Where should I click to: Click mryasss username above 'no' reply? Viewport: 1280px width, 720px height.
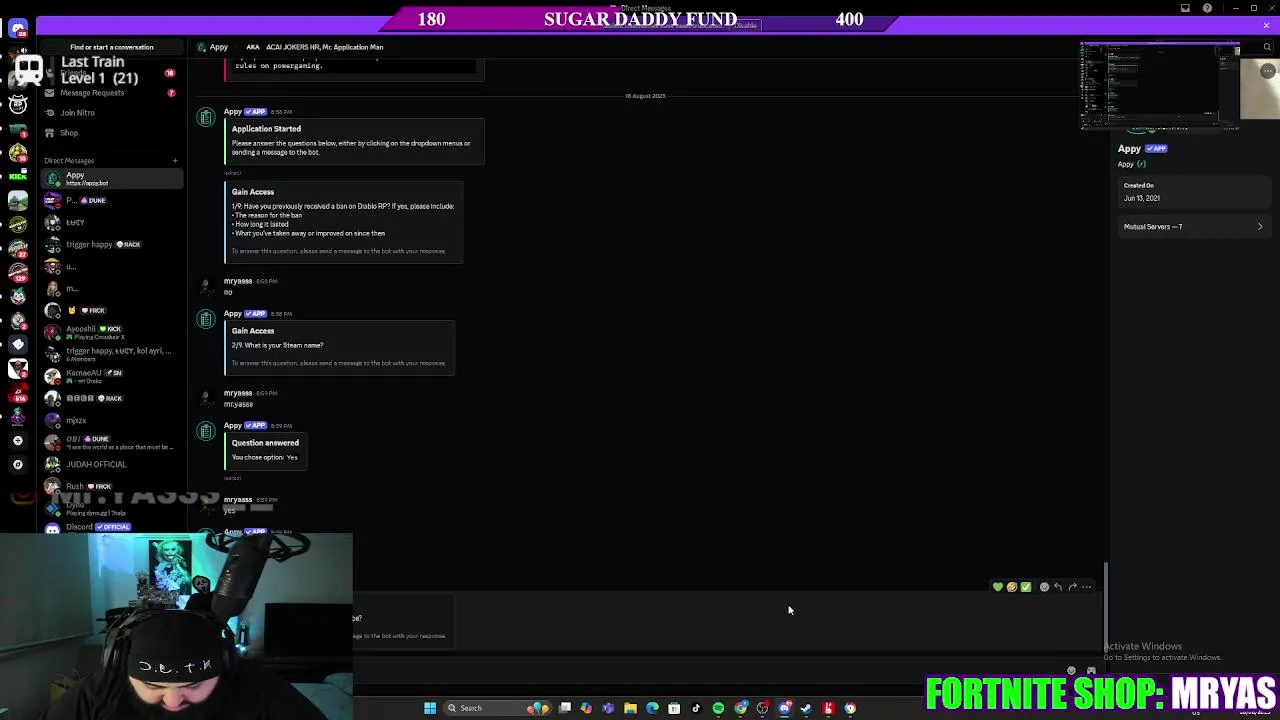click(x=238, y=281)
